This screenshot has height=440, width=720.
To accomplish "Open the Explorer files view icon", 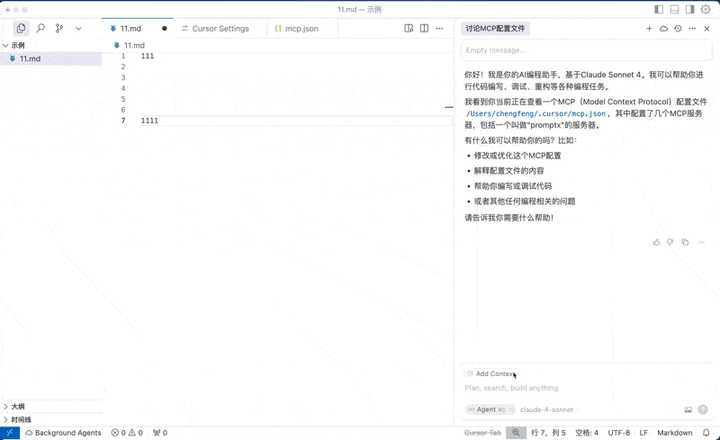I will pos(21,29).
